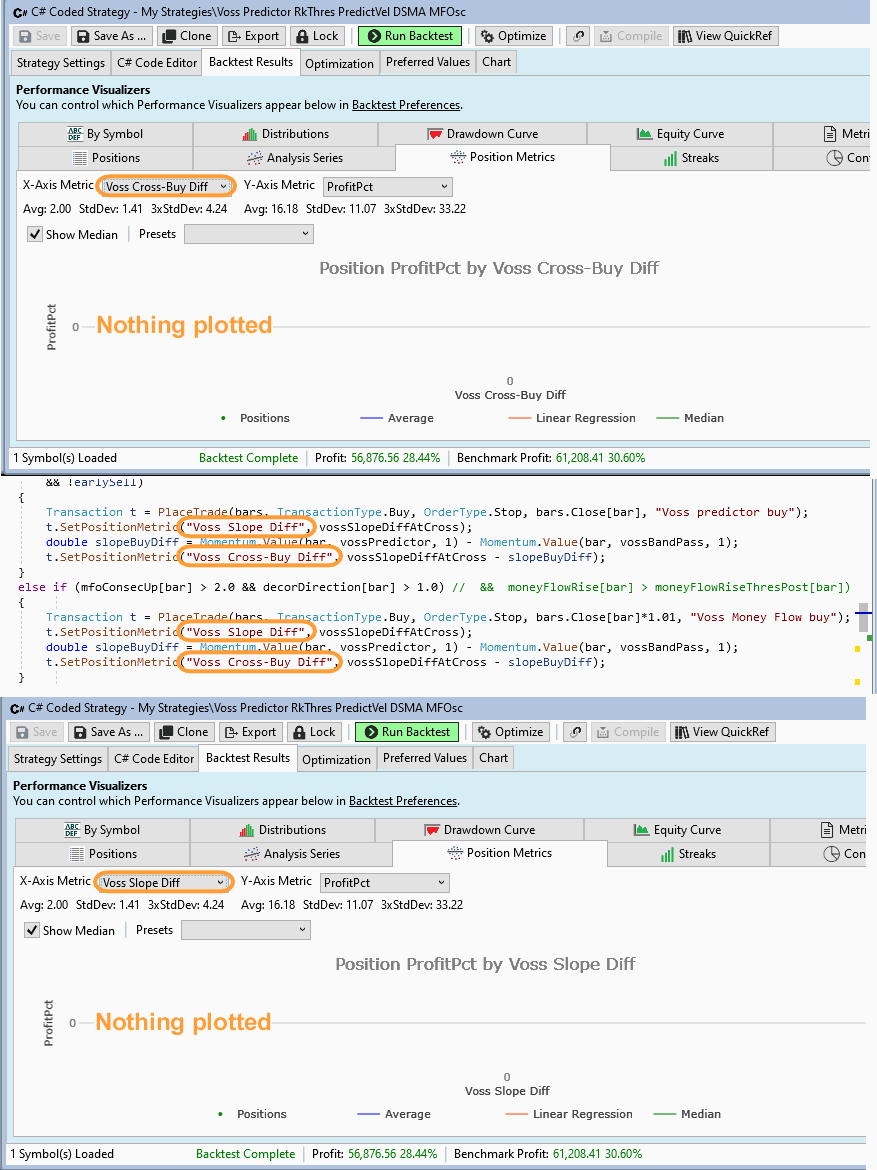Disable Show Median in the top panel
This screenshot has width=877, height=1170.
37,234
